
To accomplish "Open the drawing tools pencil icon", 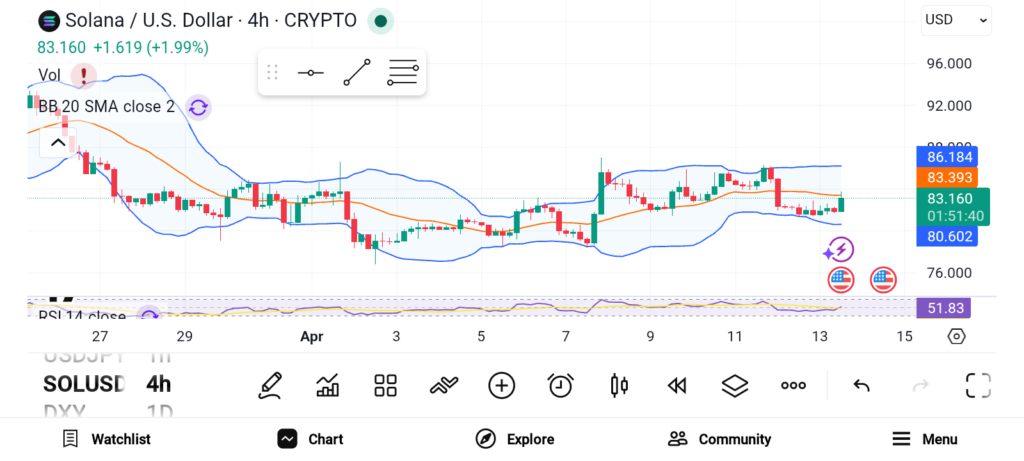I will pyautogui.click(x=269, y=385).
